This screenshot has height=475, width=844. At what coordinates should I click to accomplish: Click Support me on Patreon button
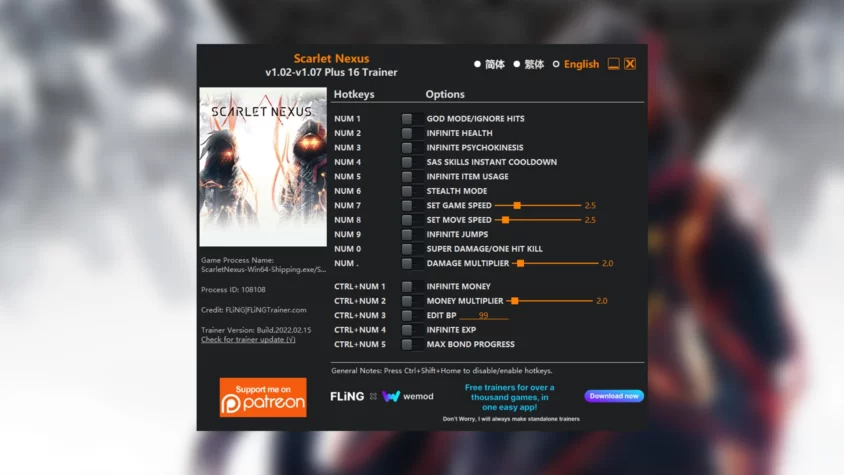[263, 397]
